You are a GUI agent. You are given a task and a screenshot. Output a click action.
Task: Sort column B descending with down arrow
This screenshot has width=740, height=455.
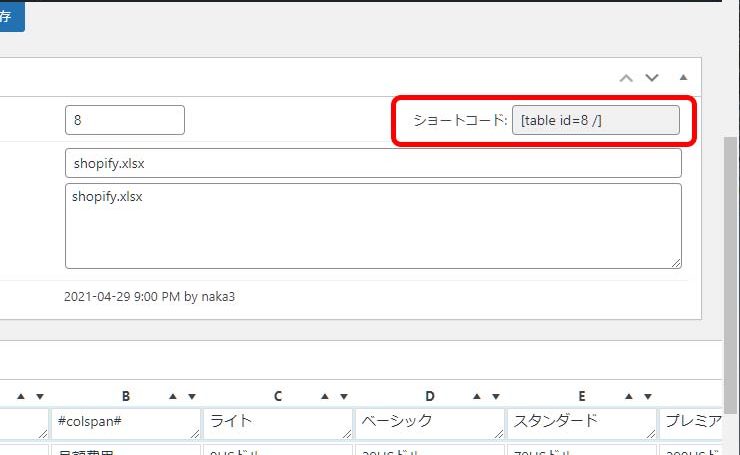coord(191,397)
